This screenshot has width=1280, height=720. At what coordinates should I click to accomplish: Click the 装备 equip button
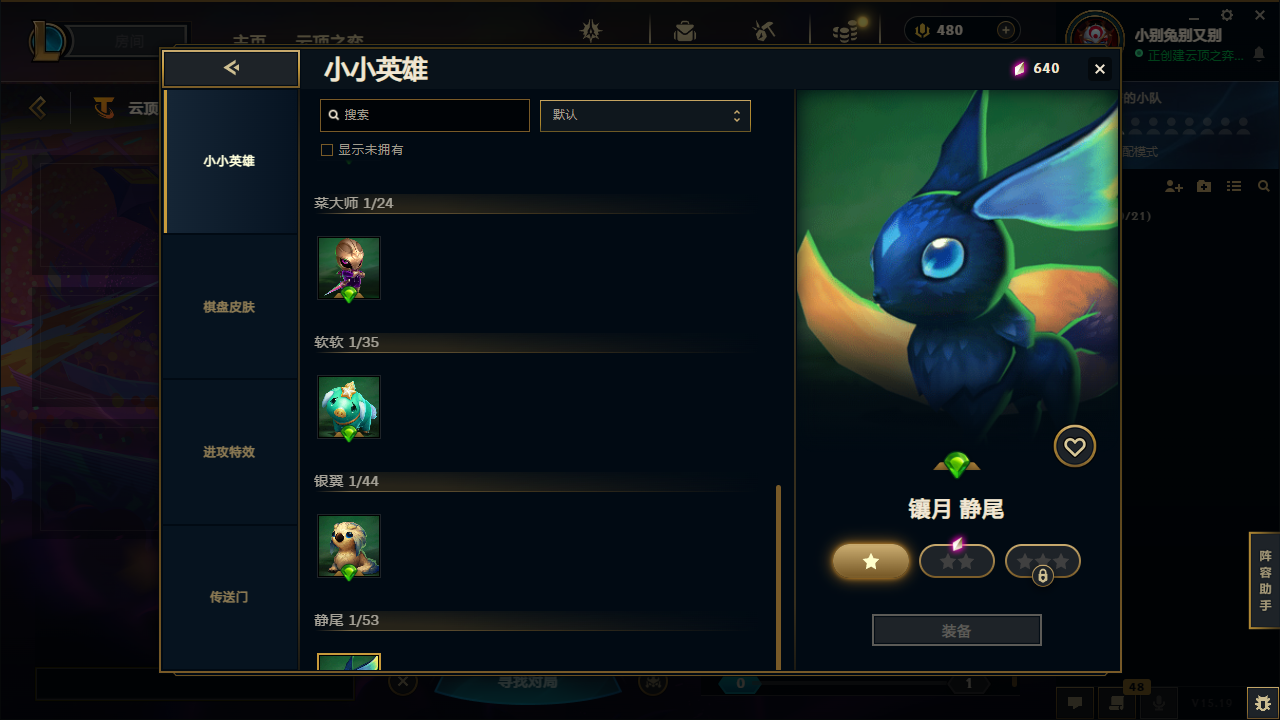957,631
